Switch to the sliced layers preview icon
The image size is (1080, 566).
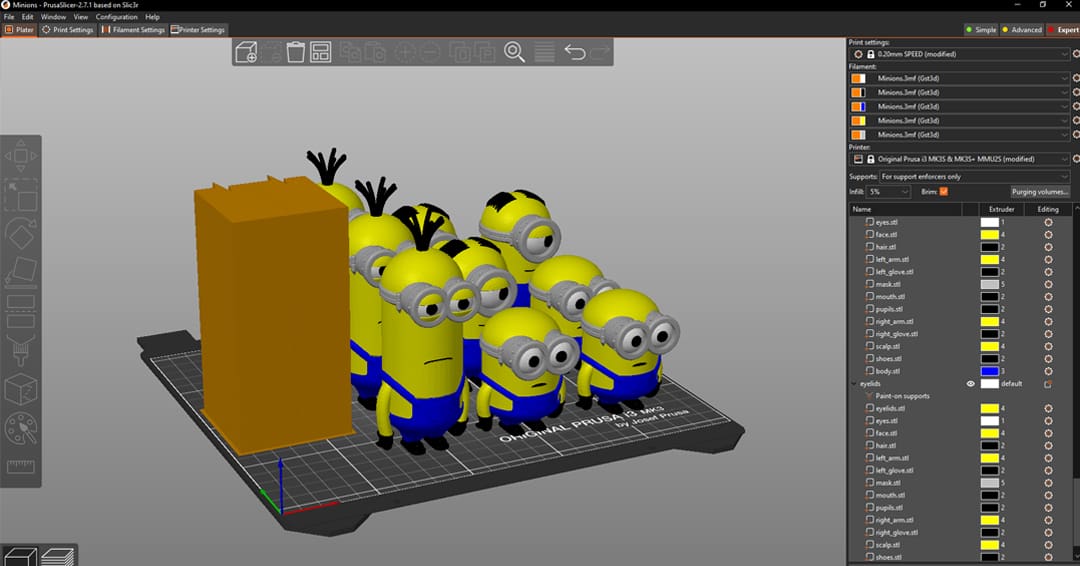[x=58, y=556]
